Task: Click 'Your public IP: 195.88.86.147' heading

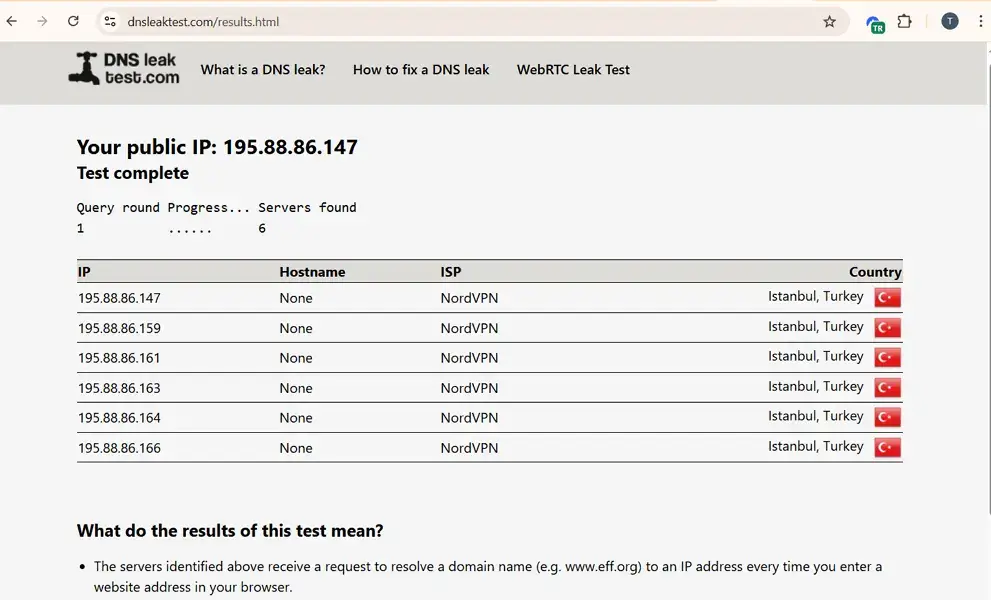Action: (x=217, y=147)
